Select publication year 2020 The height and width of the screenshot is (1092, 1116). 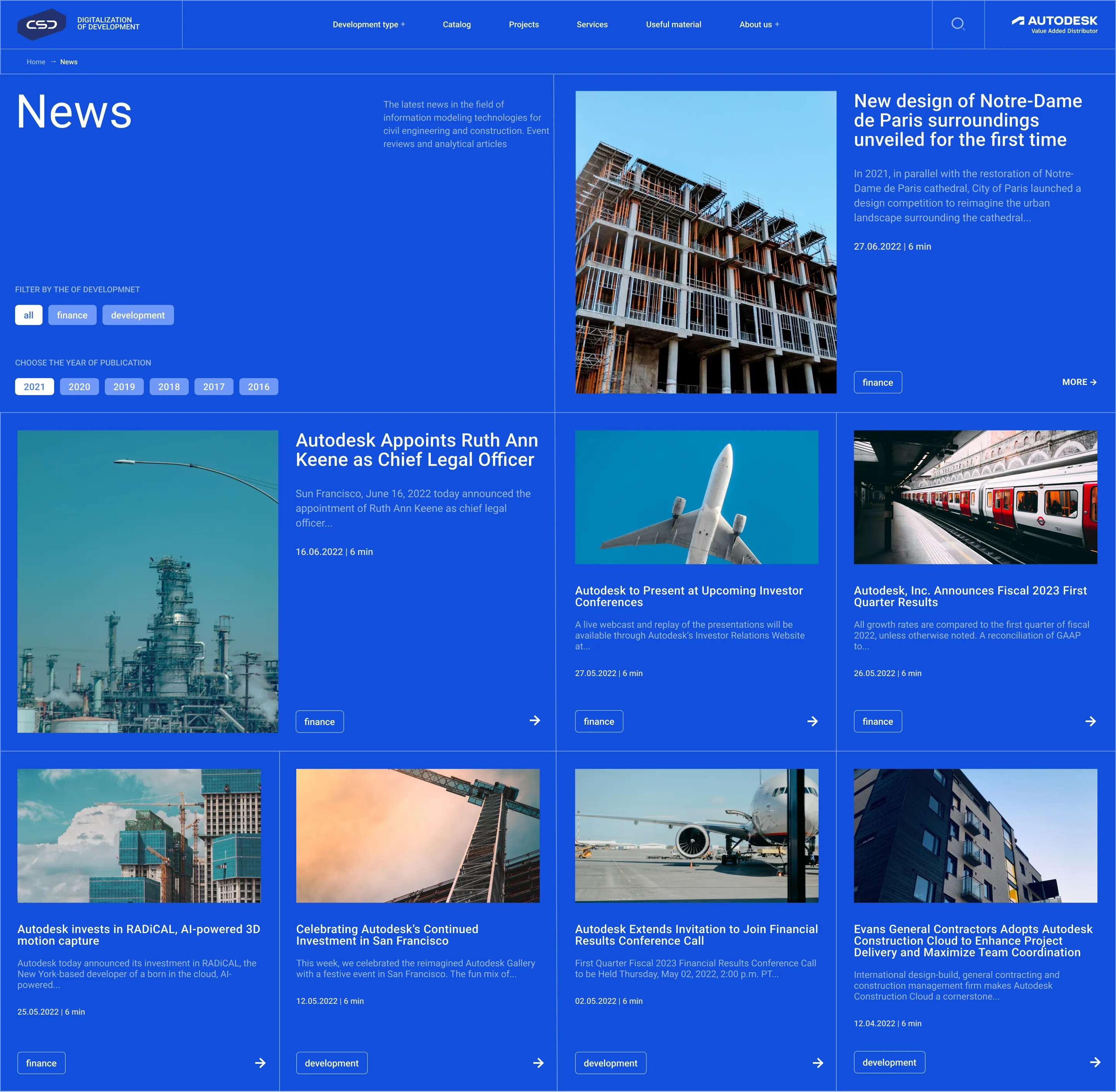click(x=79, y=387)
